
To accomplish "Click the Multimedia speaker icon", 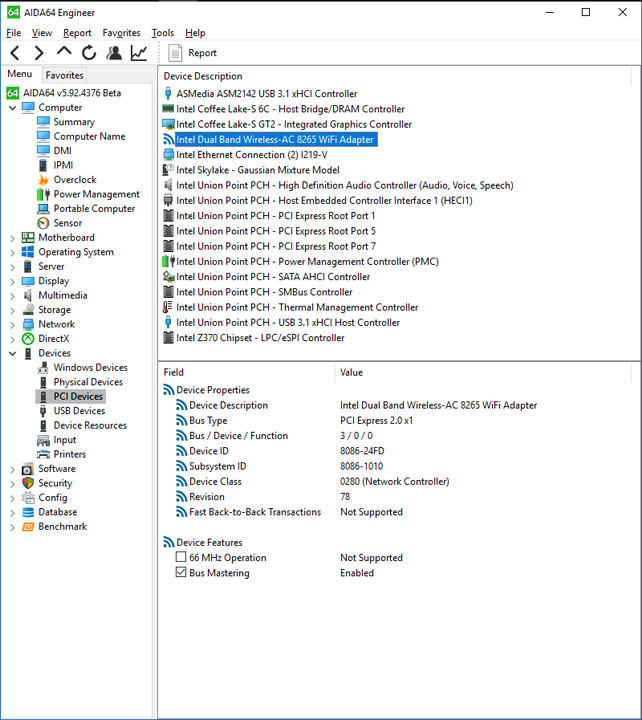I will tap(28, 295).
